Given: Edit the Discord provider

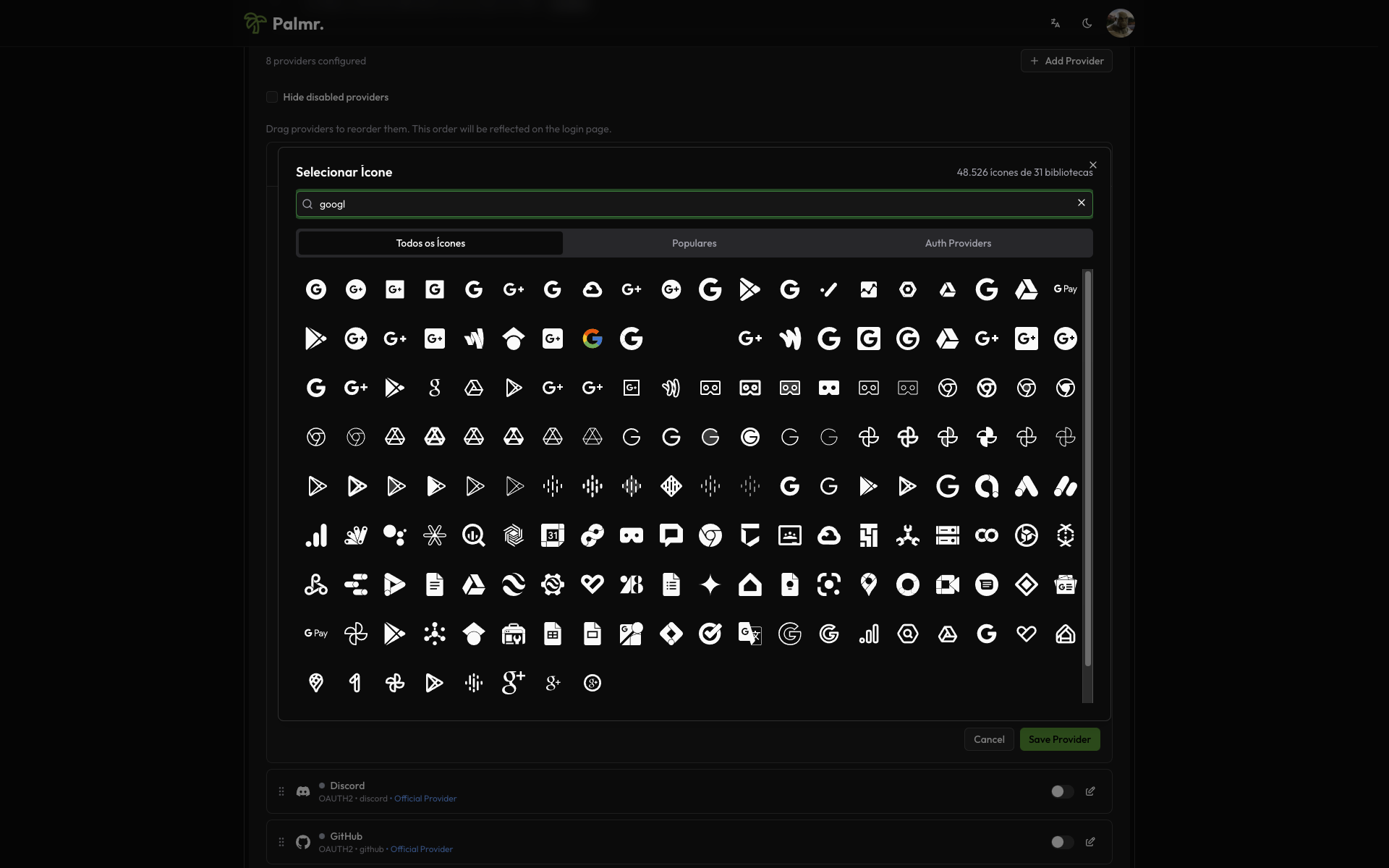Looking at the screenshot, I should (x=1090, y=791).
